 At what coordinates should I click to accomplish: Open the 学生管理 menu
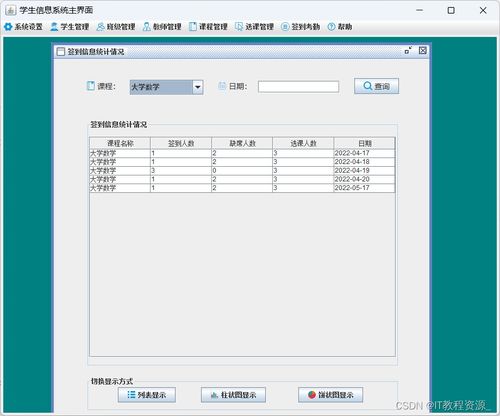click(x=70, y=27)
